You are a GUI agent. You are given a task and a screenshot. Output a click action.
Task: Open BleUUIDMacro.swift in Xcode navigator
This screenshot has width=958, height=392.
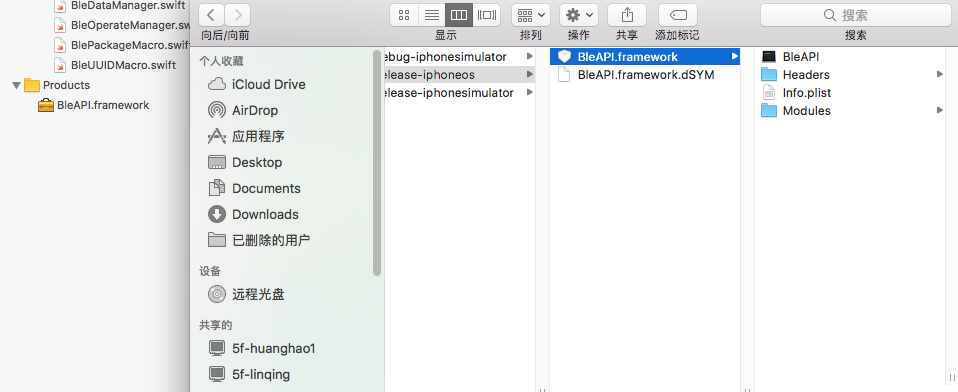tap(115, 65)
